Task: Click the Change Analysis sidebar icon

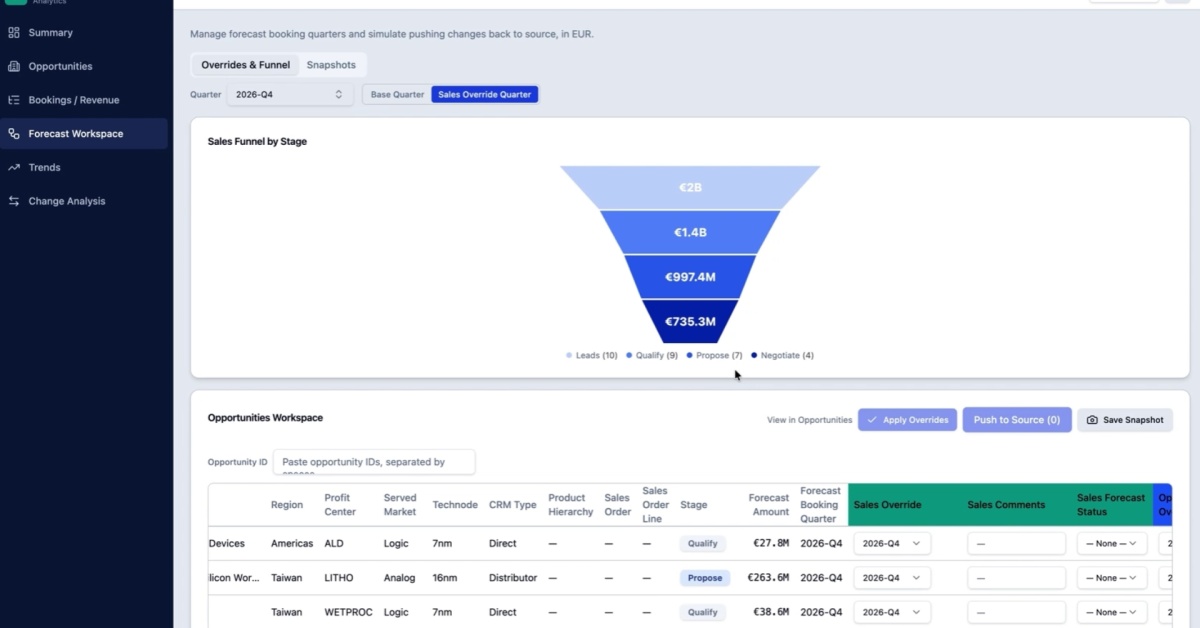Action: (x=14, y=201)
